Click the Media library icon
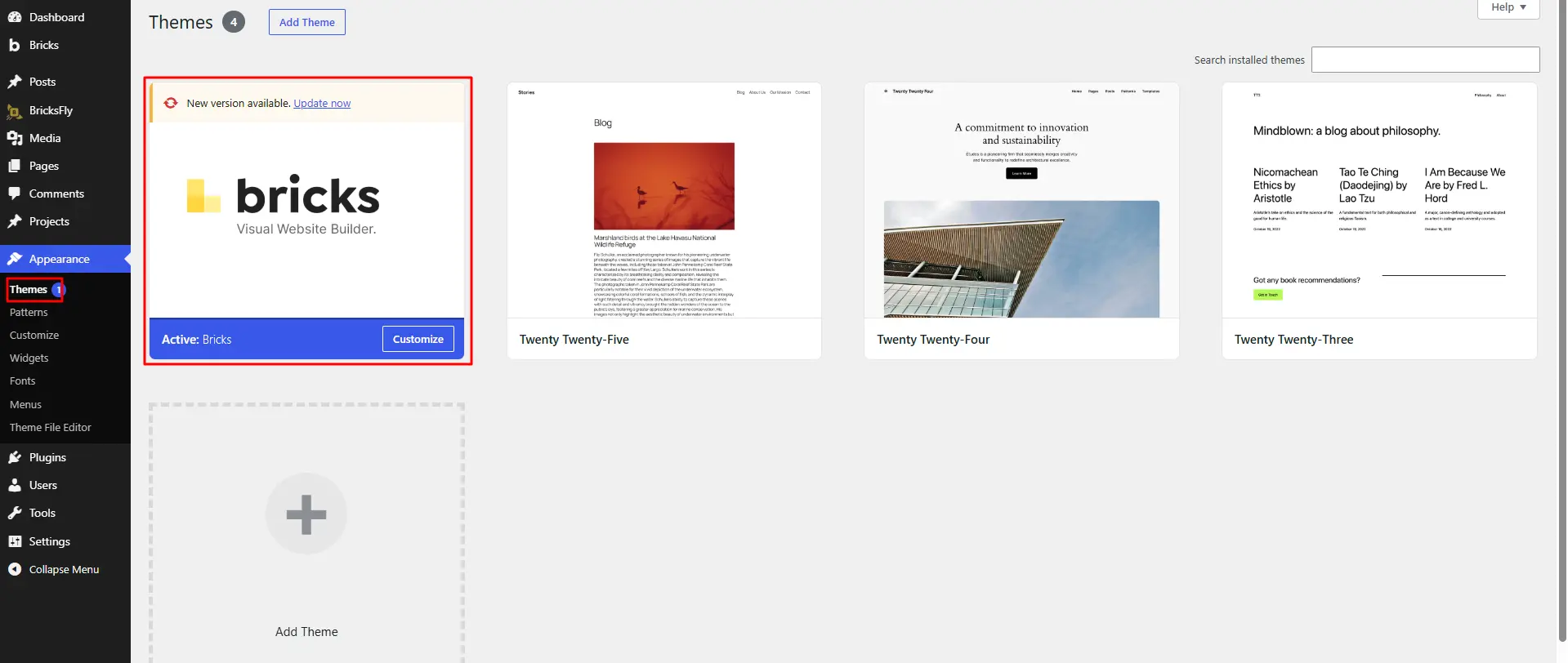Image resolution: width=1568 pixels, height=663 pixels. coord(15,138)
